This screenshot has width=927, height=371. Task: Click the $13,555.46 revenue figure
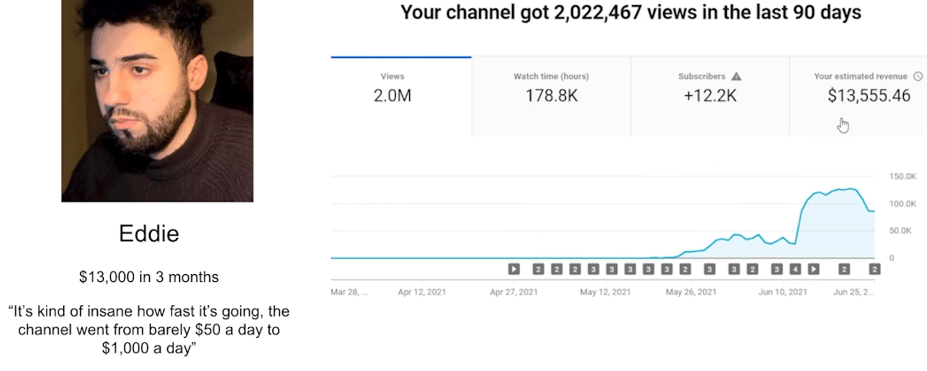coord(869,96)
